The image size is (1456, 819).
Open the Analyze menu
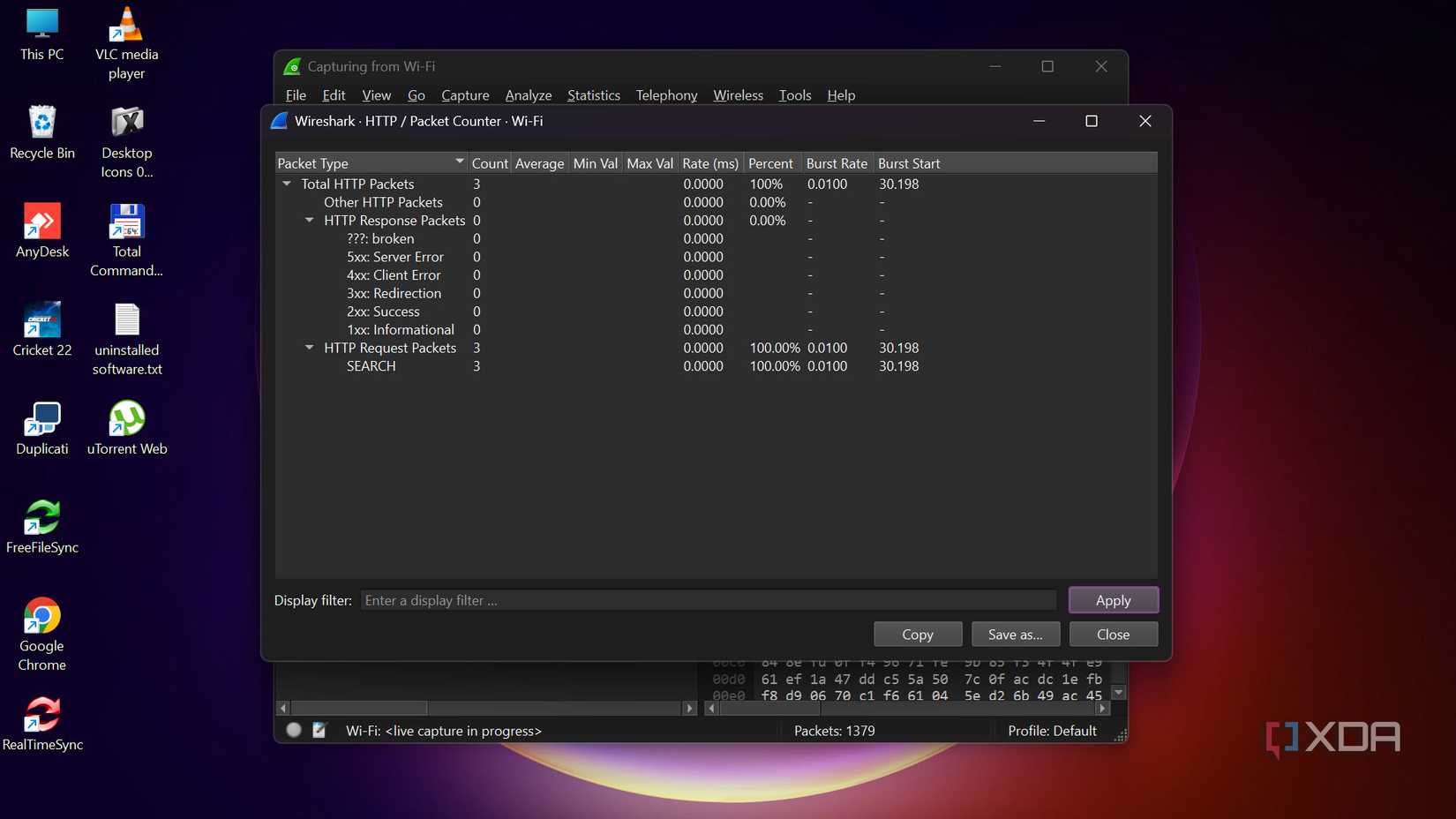[528, 95]
